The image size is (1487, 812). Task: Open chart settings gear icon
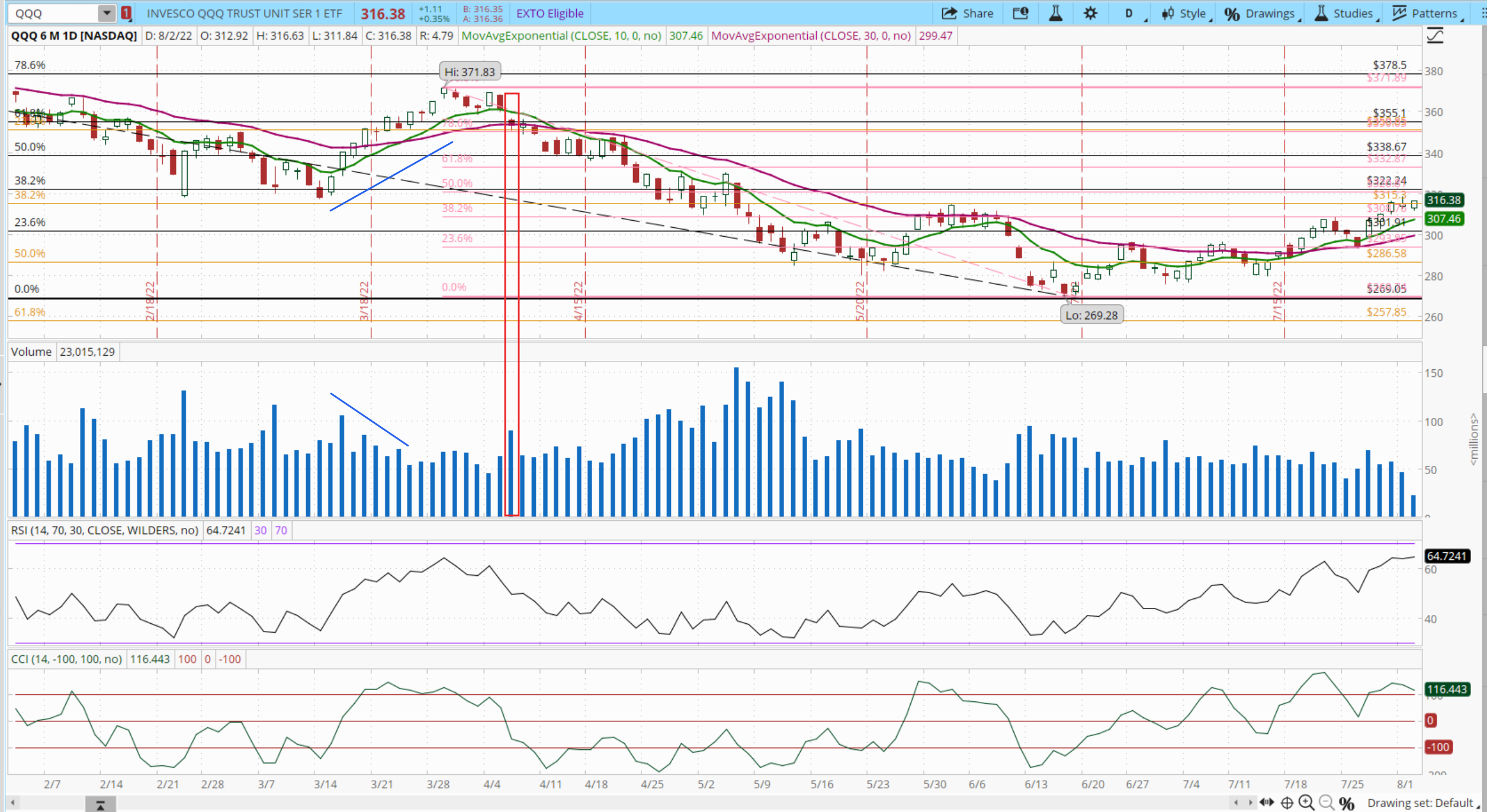click(x=1090, y=13)
